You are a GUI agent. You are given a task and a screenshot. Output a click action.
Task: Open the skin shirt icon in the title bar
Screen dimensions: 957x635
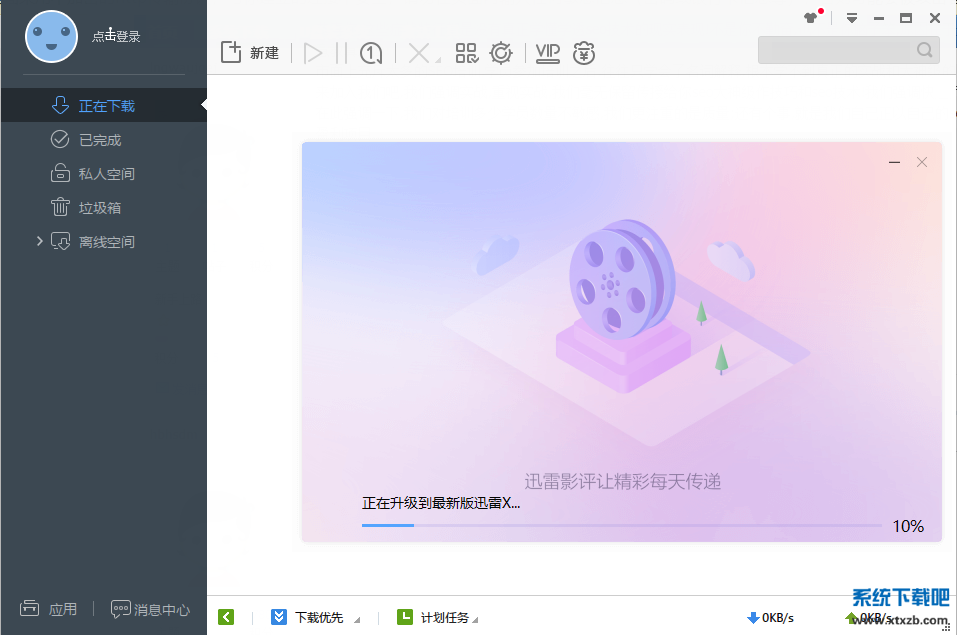811,18
